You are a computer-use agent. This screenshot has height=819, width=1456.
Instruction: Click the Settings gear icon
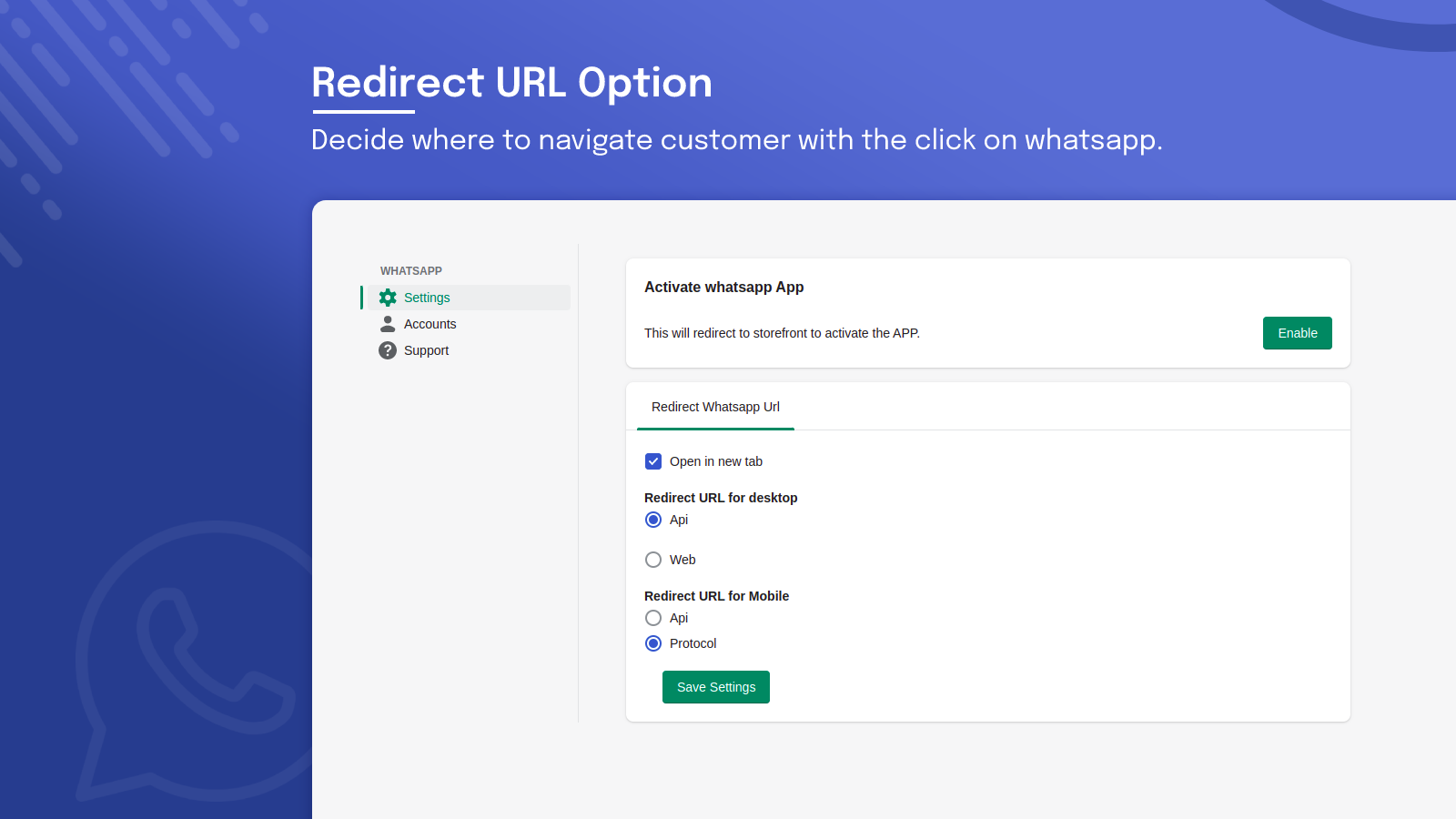tap(388, 298)
